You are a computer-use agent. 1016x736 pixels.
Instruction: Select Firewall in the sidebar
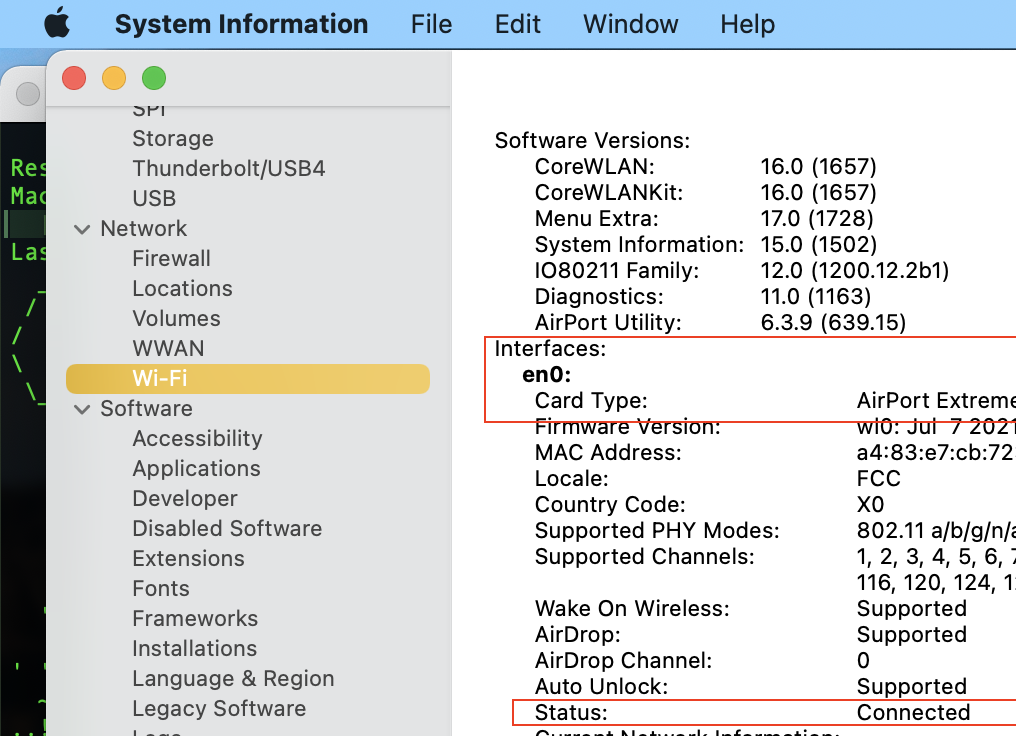[171, 258]
